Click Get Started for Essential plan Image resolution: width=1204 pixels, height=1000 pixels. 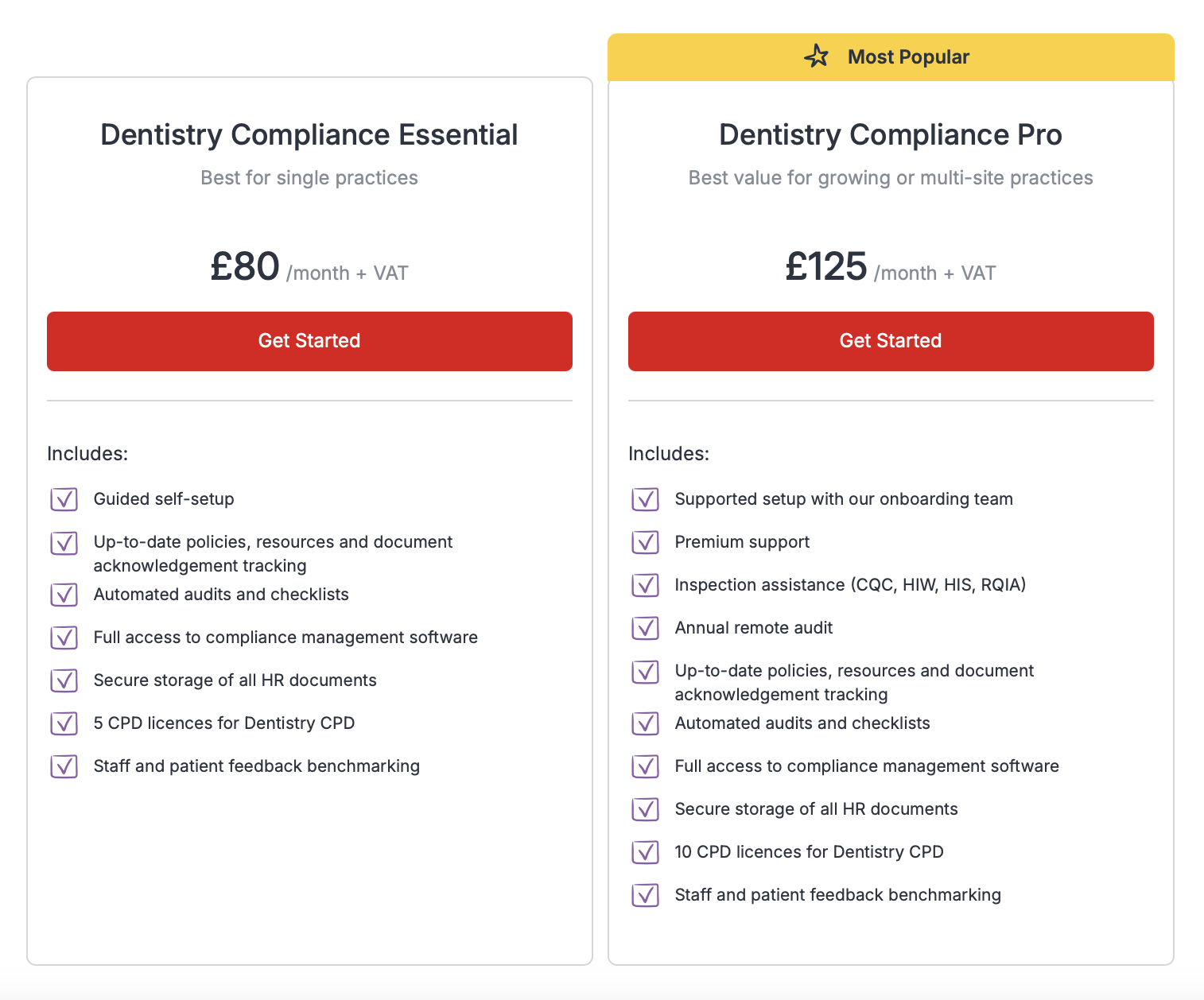tap(309, 341)
